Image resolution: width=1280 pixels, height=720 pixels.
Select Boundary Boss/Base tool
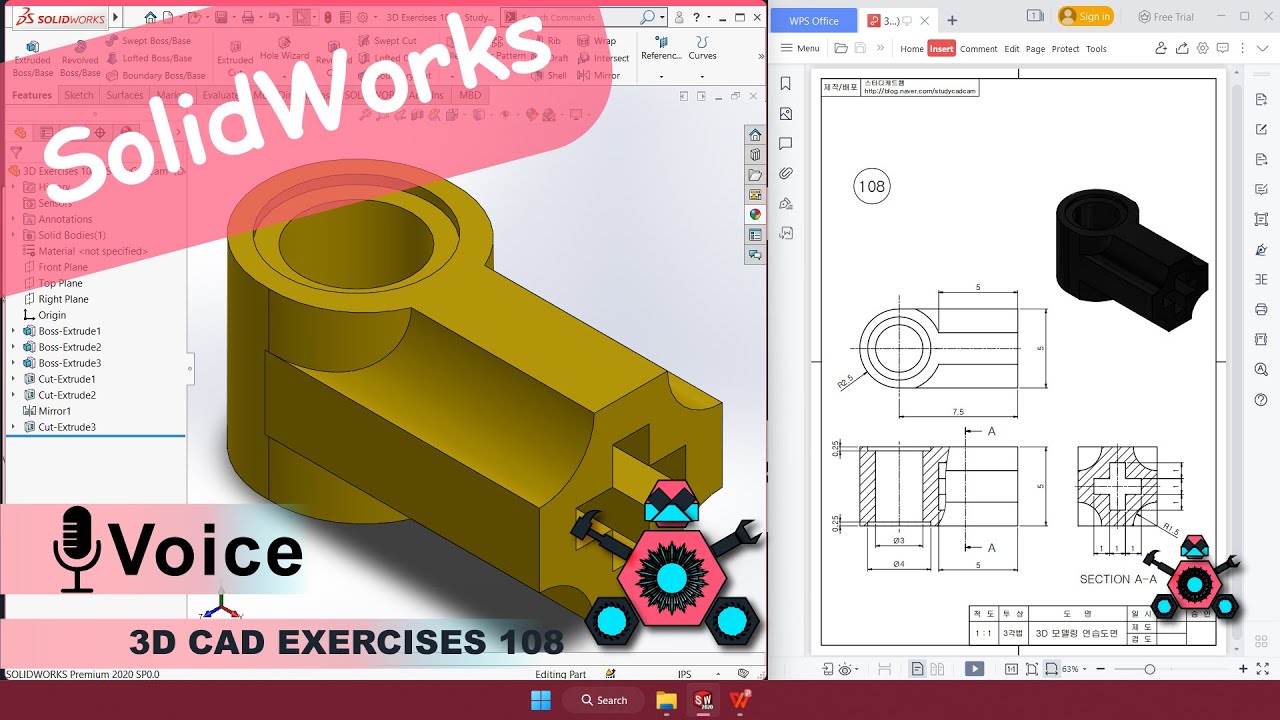[155, 75]
